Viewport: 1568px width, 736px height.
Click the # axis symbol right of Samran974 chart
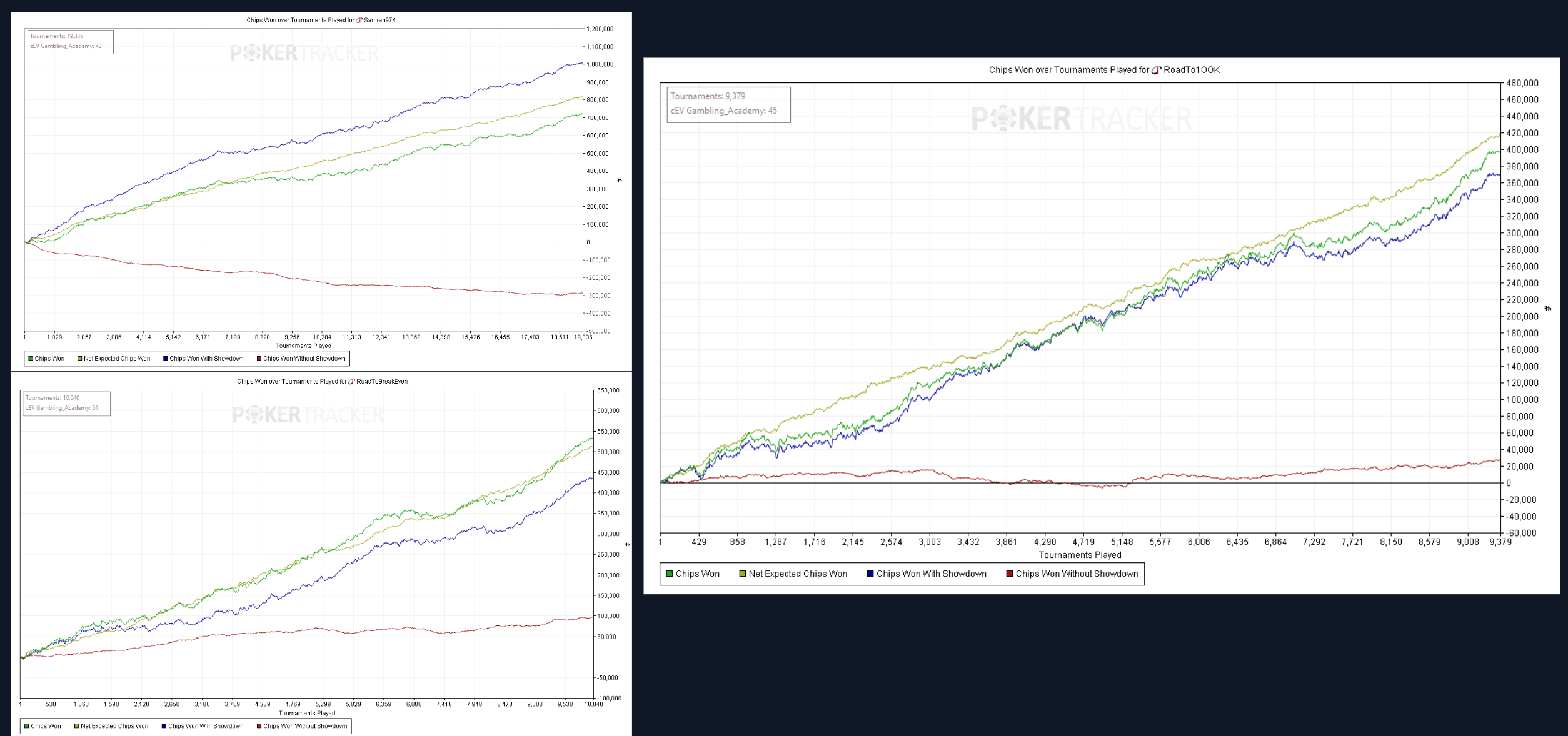[620, 180]
